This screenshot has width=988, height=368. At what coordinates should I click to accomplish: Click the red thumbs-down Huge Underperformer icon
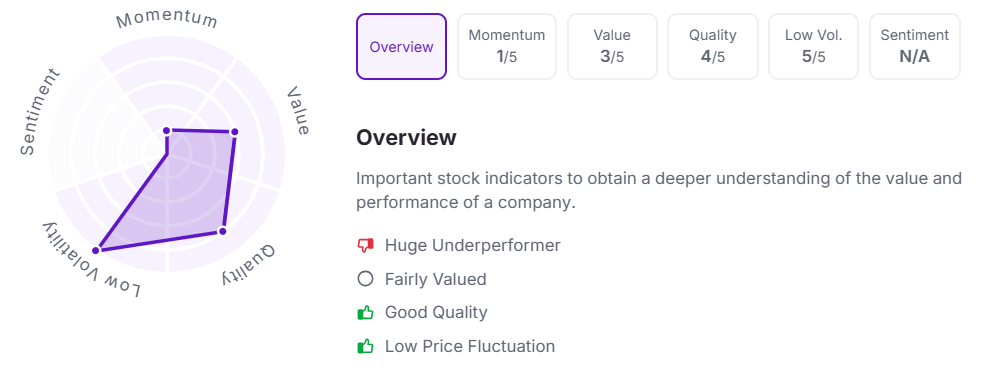click(365, 245)
